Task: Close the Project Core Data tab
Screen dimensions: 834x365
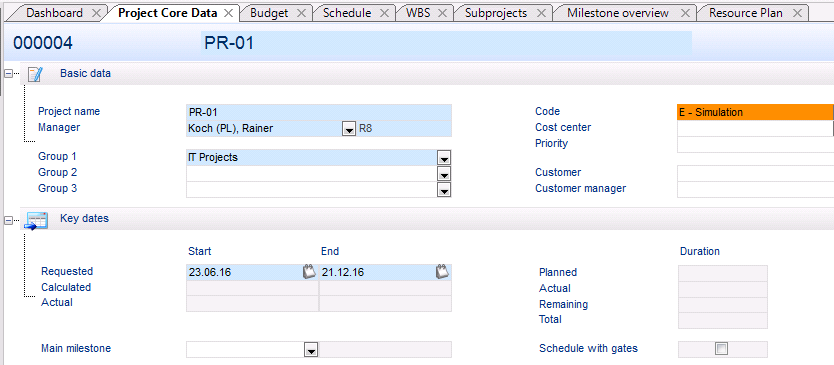Action: 229,13
